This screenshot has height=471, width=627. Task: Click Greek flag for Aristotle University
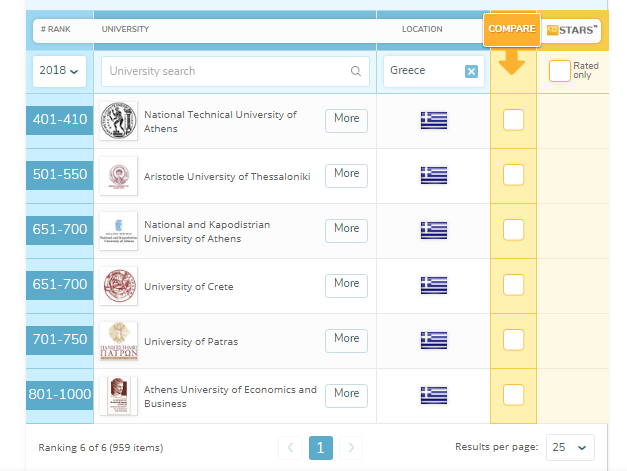434,176
